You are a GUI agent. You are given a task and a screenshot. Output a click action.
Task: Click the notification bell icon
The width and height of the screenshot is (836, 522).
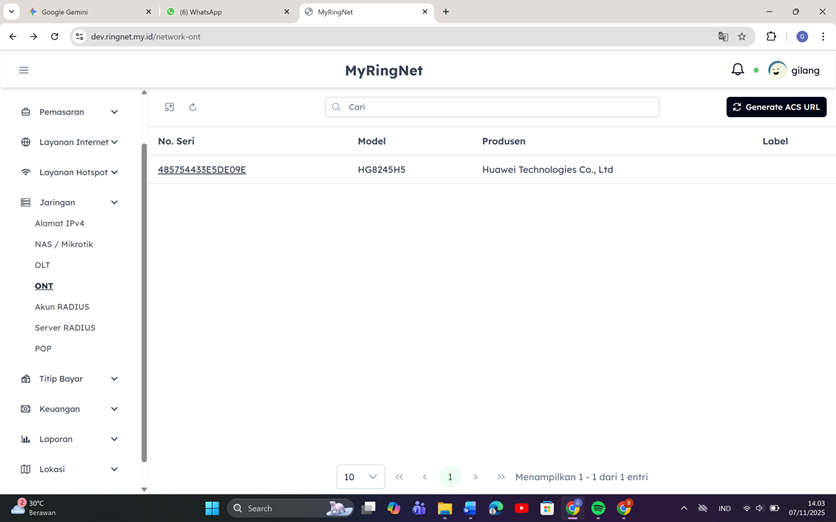[737, 70]
